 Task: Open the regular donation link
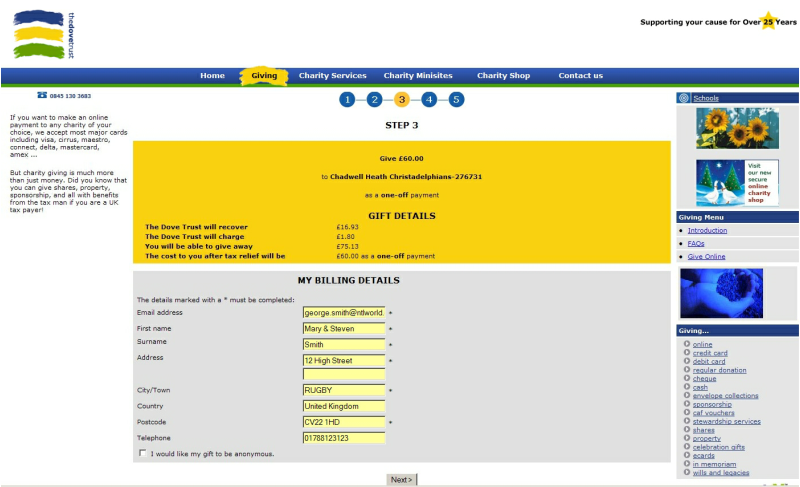point(719,370)
